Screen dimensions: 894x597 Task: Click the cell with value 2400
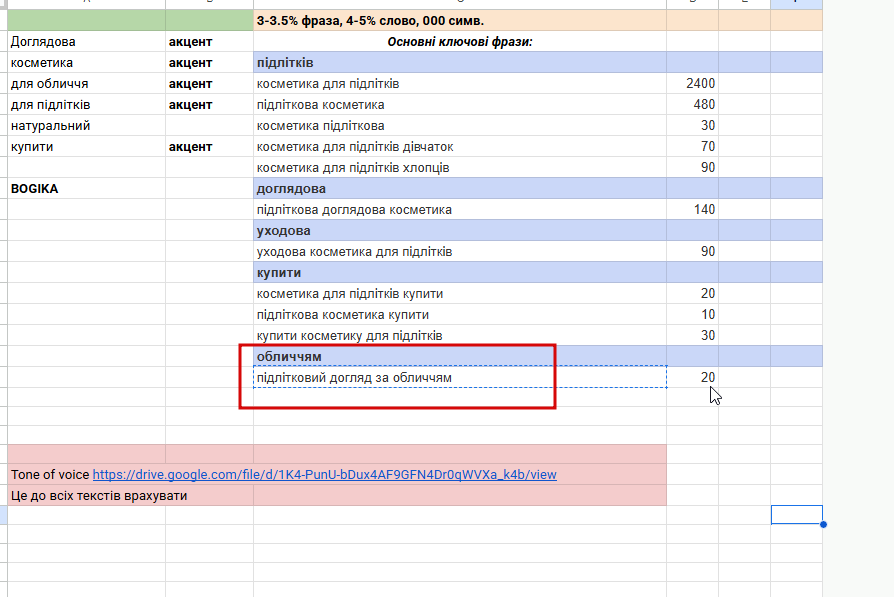[692, 84]
